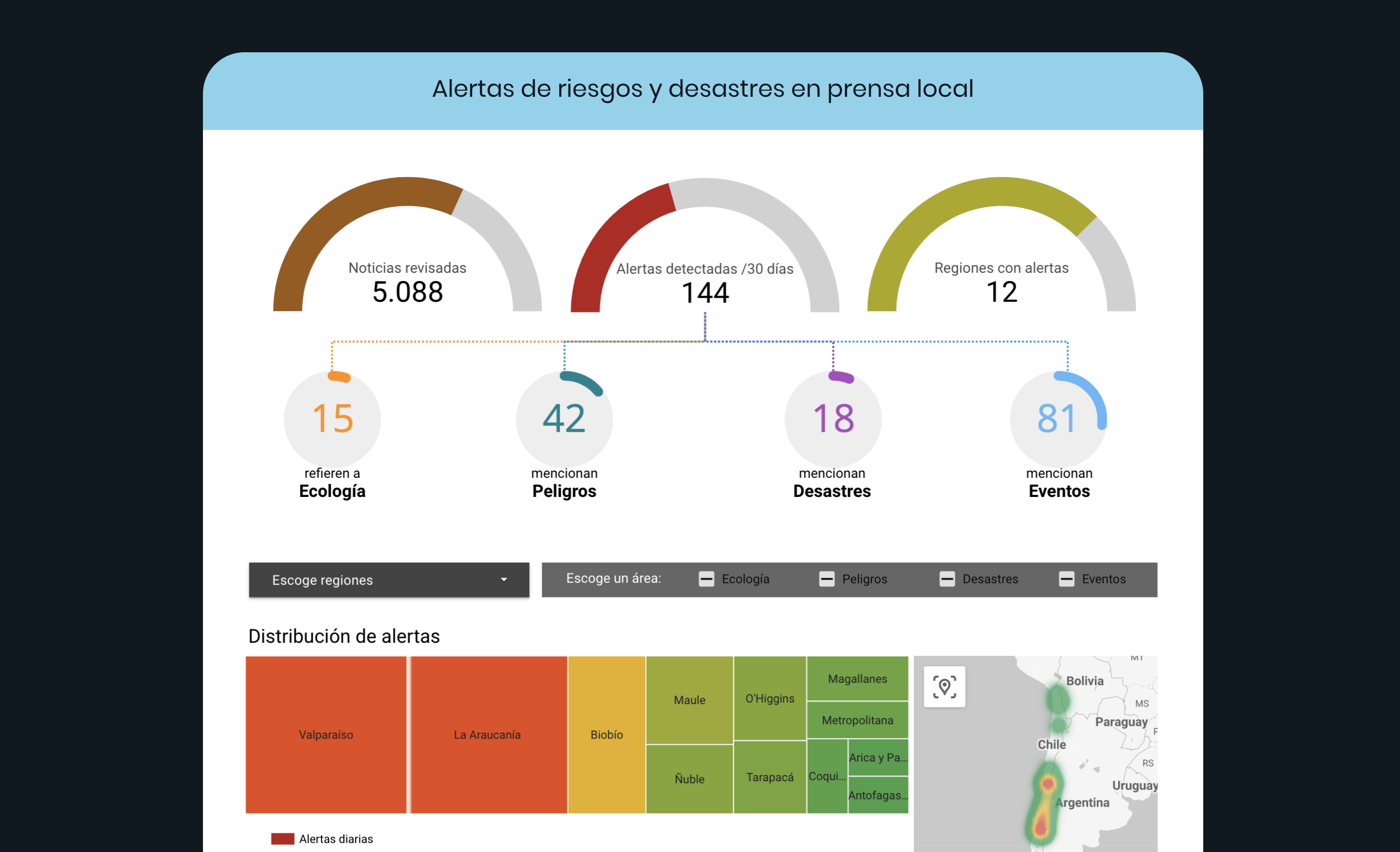Click the Desastres 18 circular indicator
The height and width of the screenshot is (852, 1400).
pyautogui.click(x=833, y=419)
